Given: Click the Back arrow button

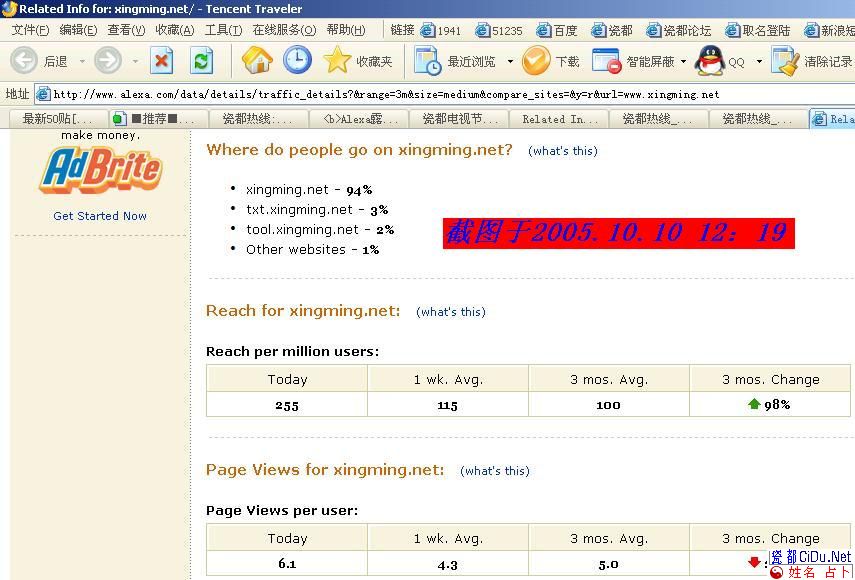Looking at the screenshot, I should (x=24, y=61).
